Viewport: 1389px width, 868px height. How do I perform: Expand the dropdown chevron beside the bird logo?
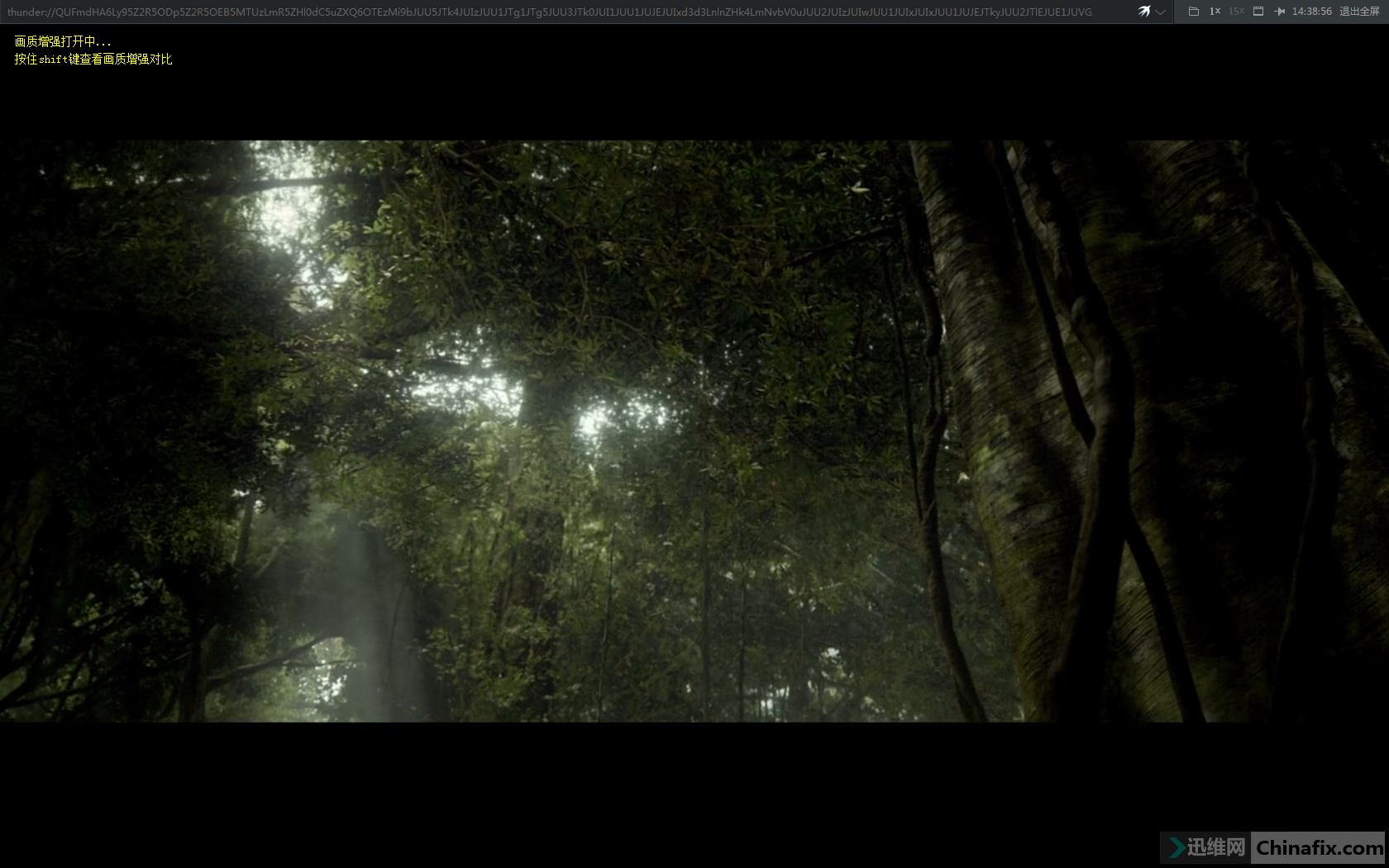point(1161,12)
